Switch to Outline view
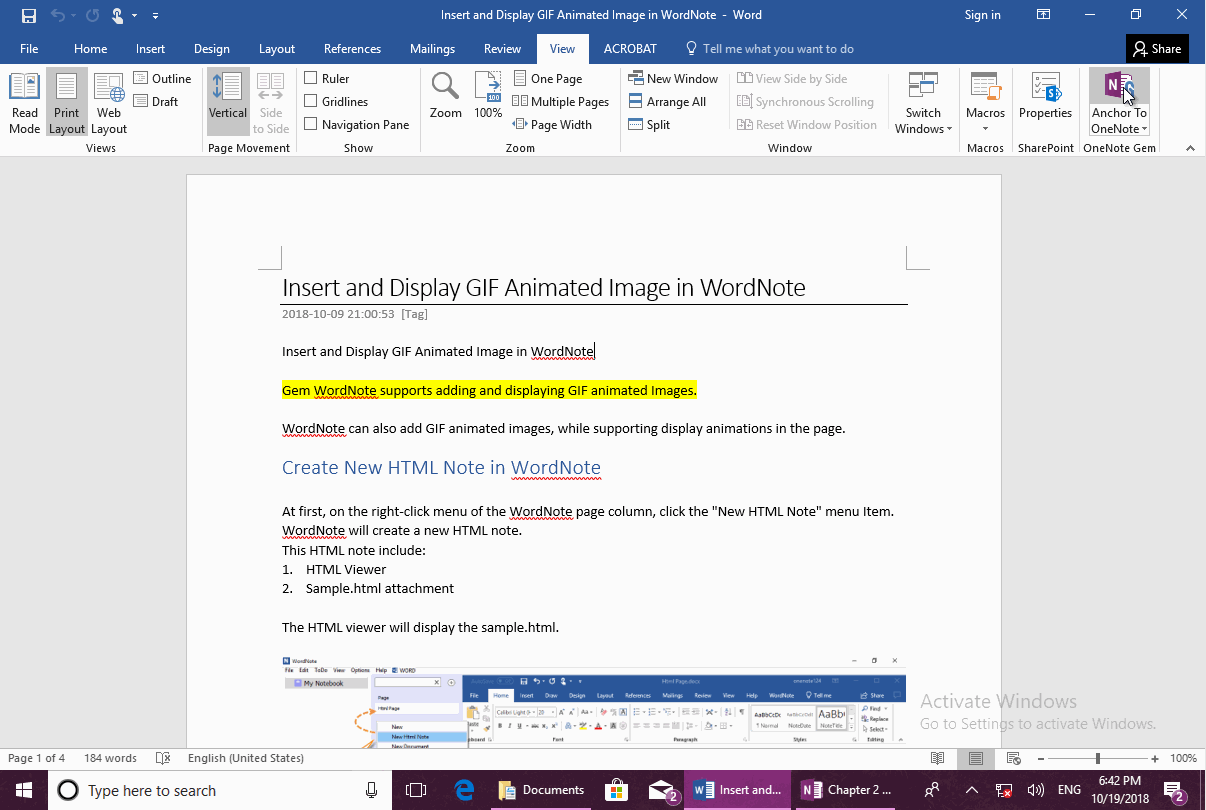 (x=163, y=79)
